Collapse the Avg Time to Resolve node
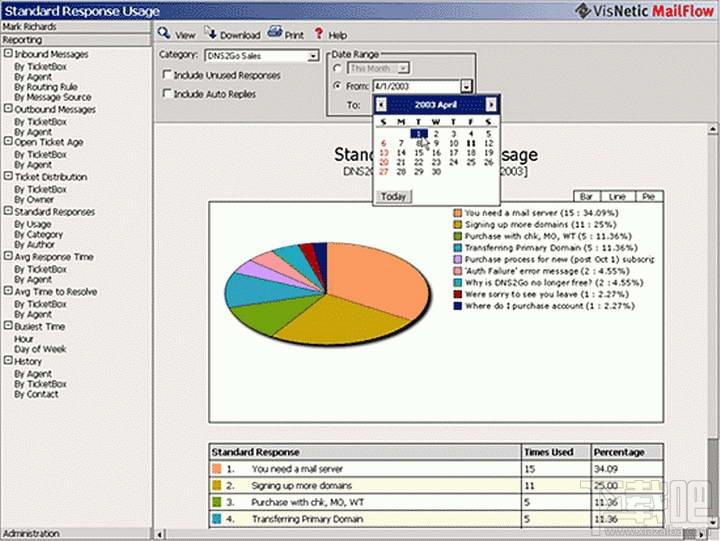This screenshot has width=720, height=541. [8, 291]
